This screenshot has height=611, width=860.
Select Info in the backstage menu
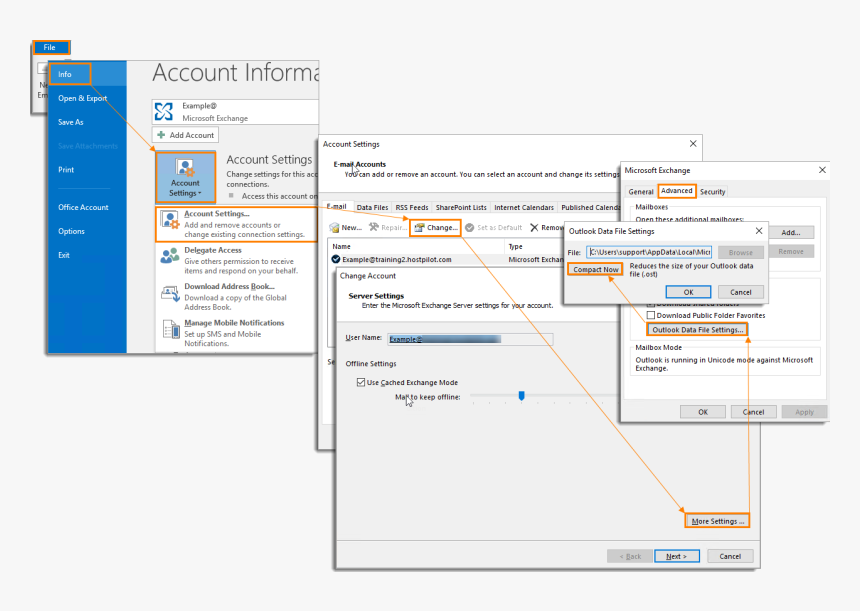point(70,74)
